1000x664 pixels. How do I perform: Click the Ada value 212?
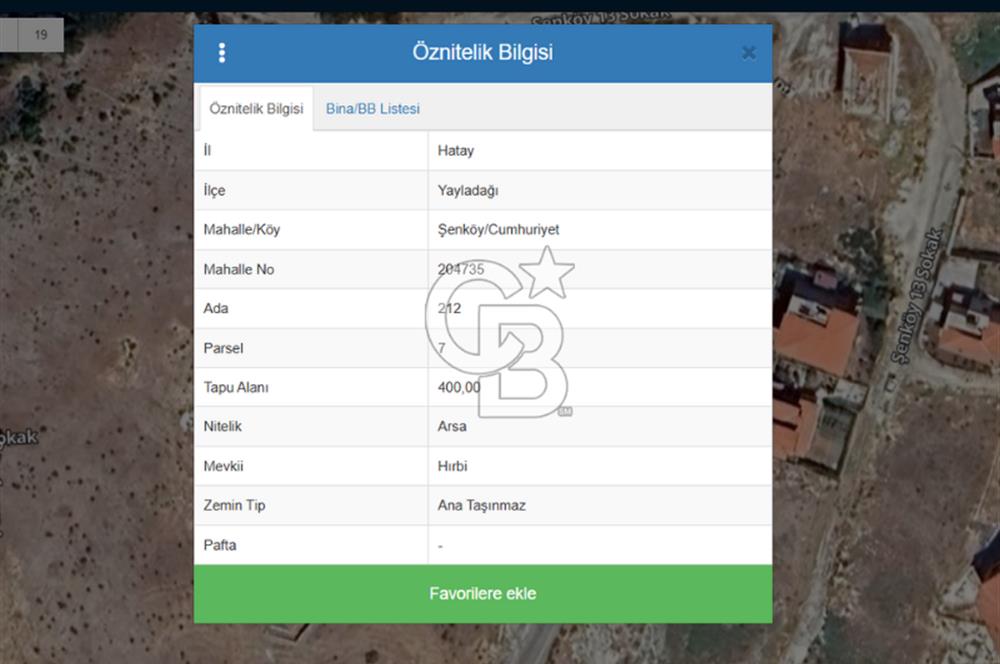[x=449, y=308]
